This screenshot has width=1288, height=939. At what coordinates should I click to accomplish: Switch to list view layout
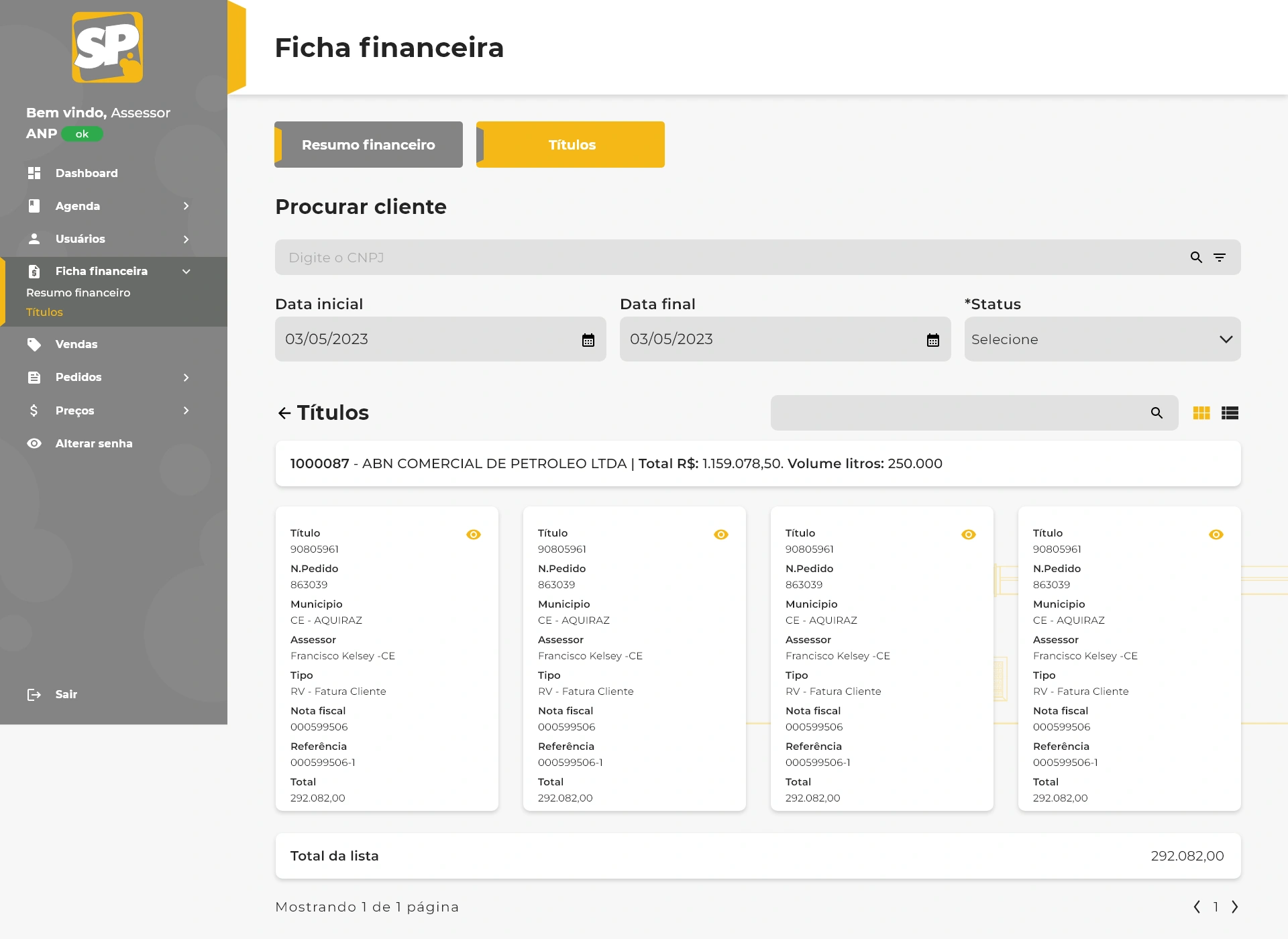1230,413
